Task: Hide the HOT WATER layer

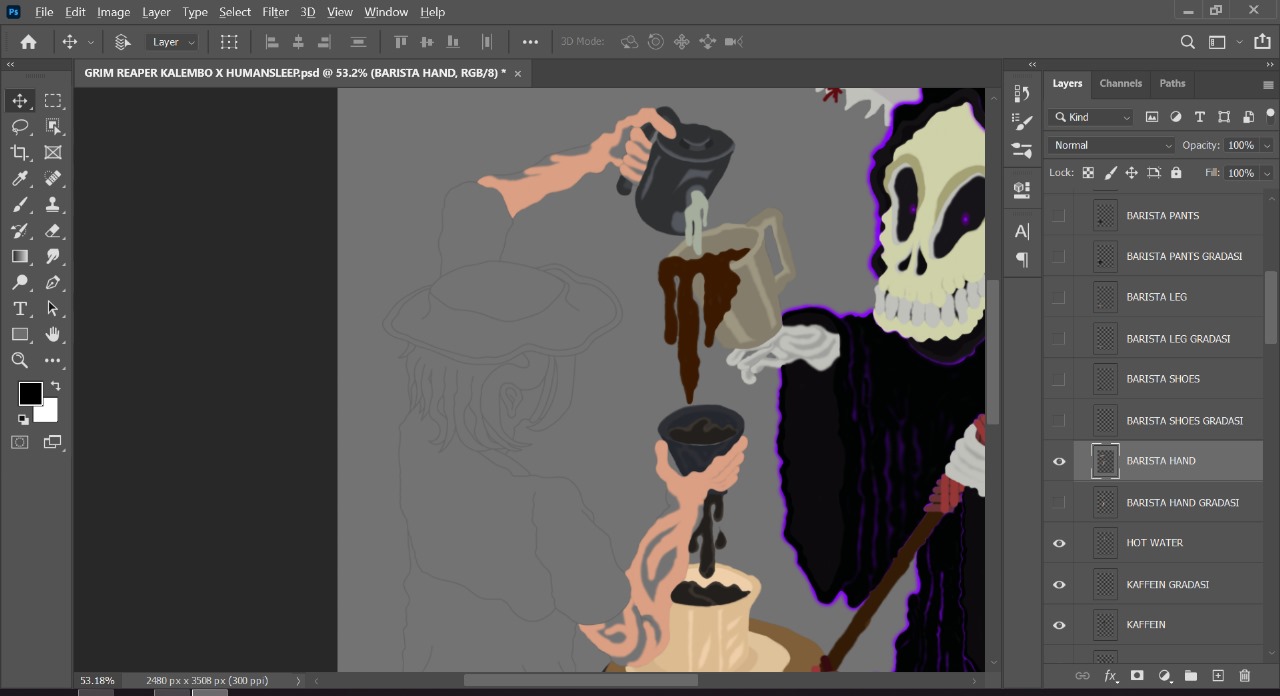Action: tap(1059, 543)
